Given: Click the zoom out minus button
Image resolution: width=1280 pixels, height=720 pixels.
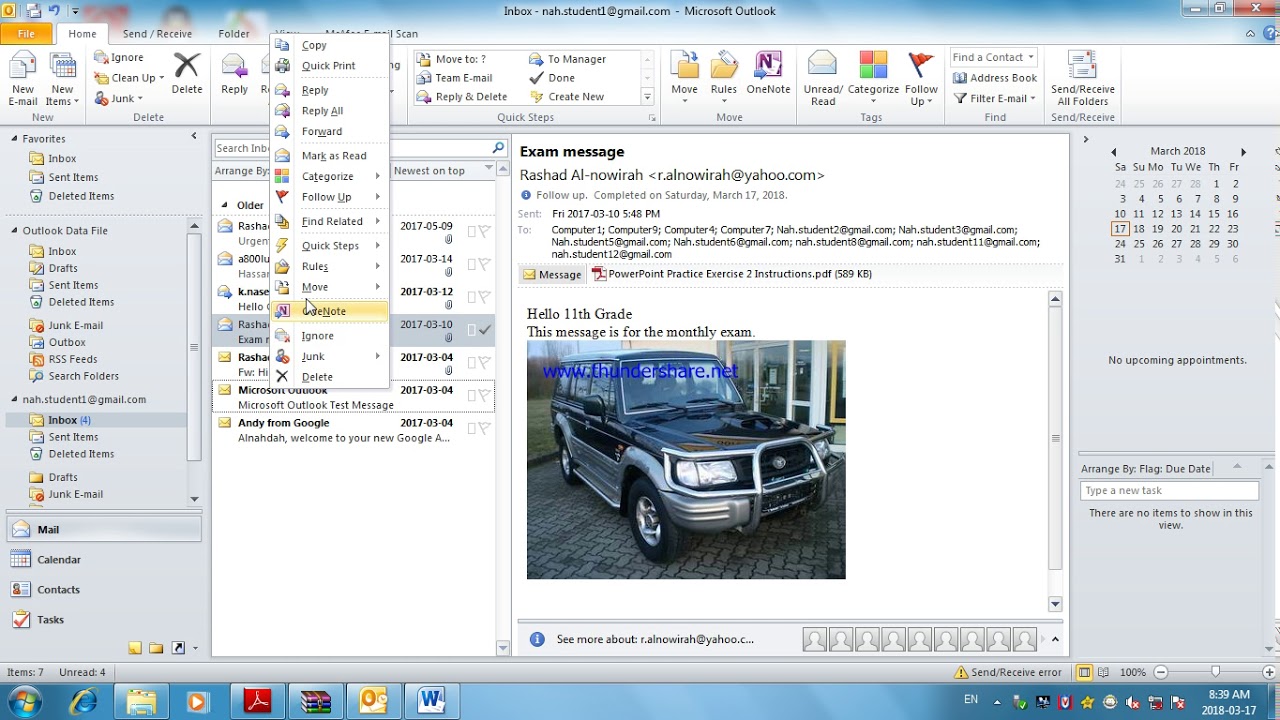Looking at the screenshot, I should [1160, 672].
